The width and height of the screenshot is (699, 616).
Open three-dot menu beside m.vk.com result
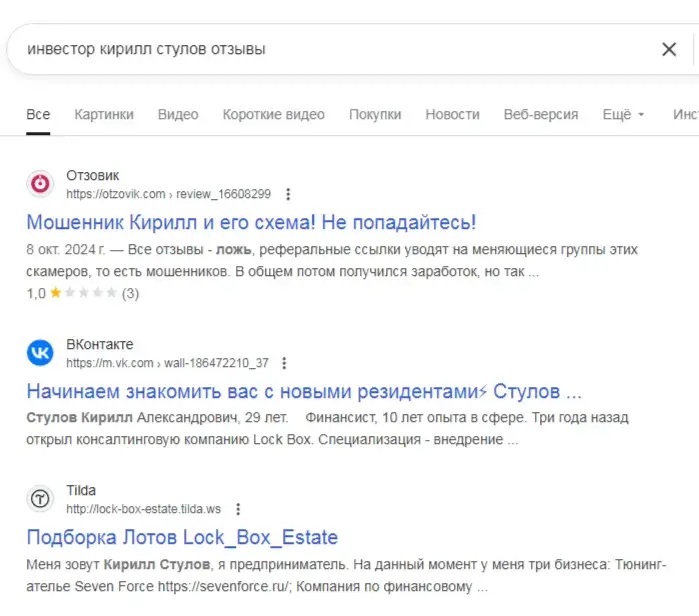pos(284,363)
